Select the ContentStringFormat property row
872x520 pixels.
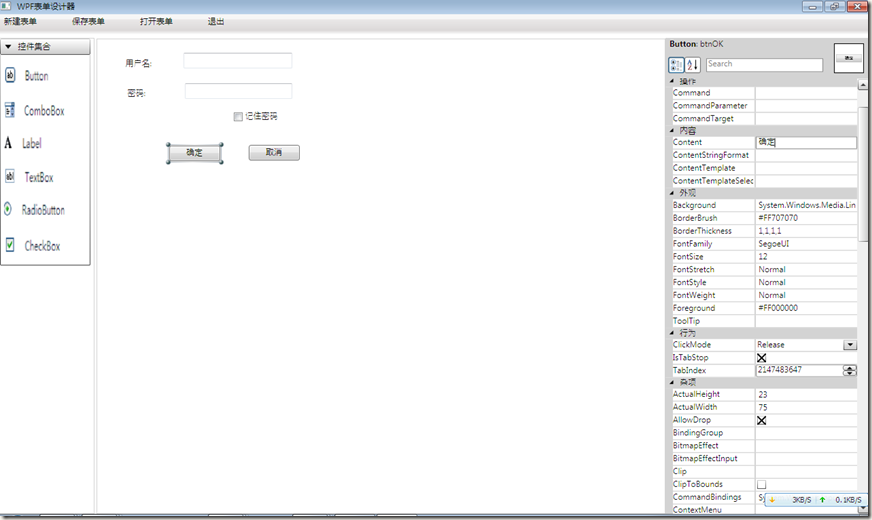coord(764,155)
